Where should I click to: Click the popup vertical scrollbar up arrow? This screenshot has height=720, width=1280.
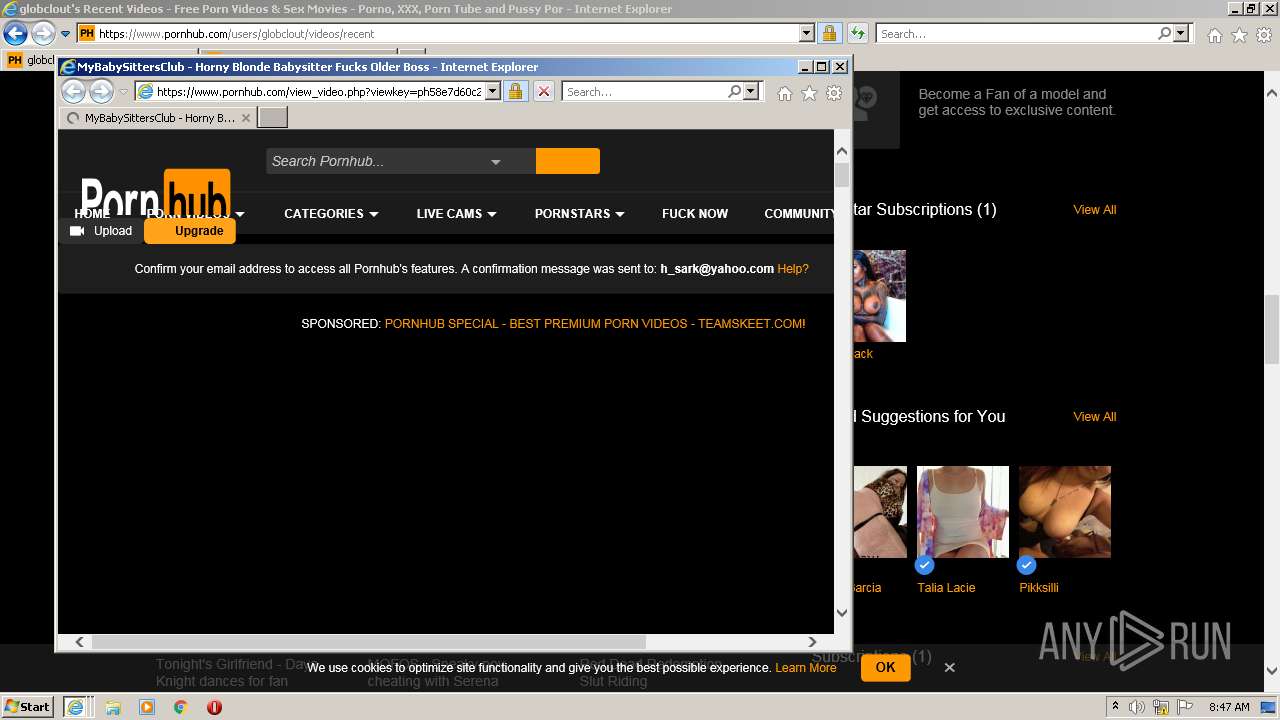click(x=842, y=150)
